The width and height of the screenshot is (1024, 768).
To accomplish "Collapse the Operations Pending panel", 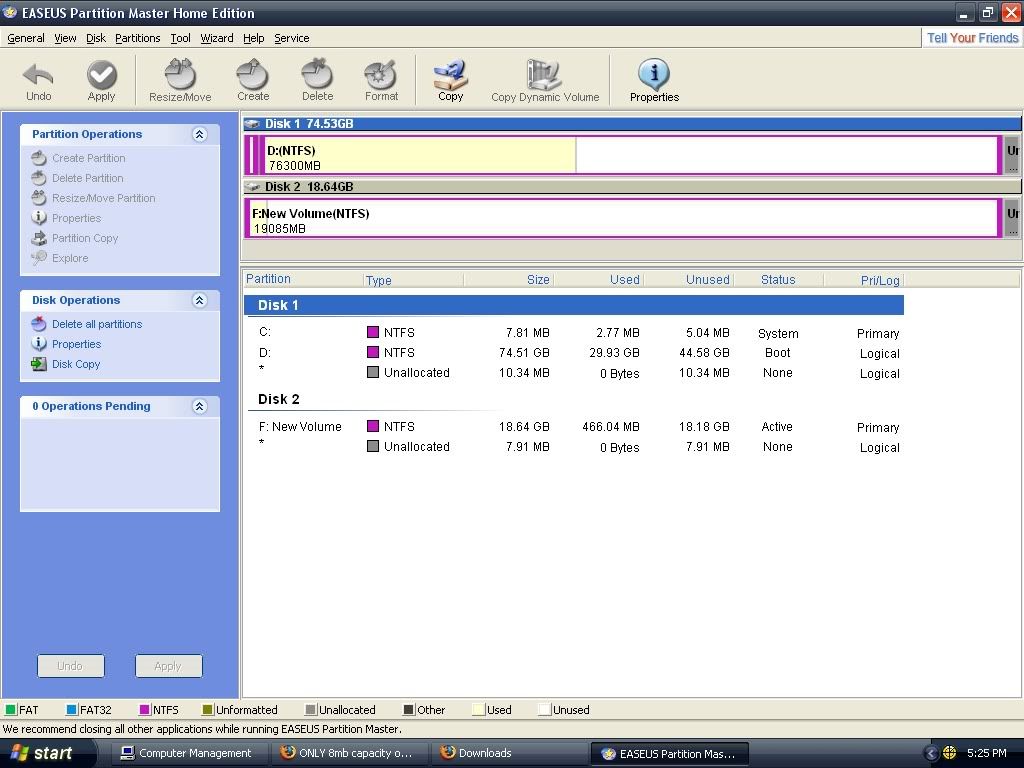I will click(200, 406).
